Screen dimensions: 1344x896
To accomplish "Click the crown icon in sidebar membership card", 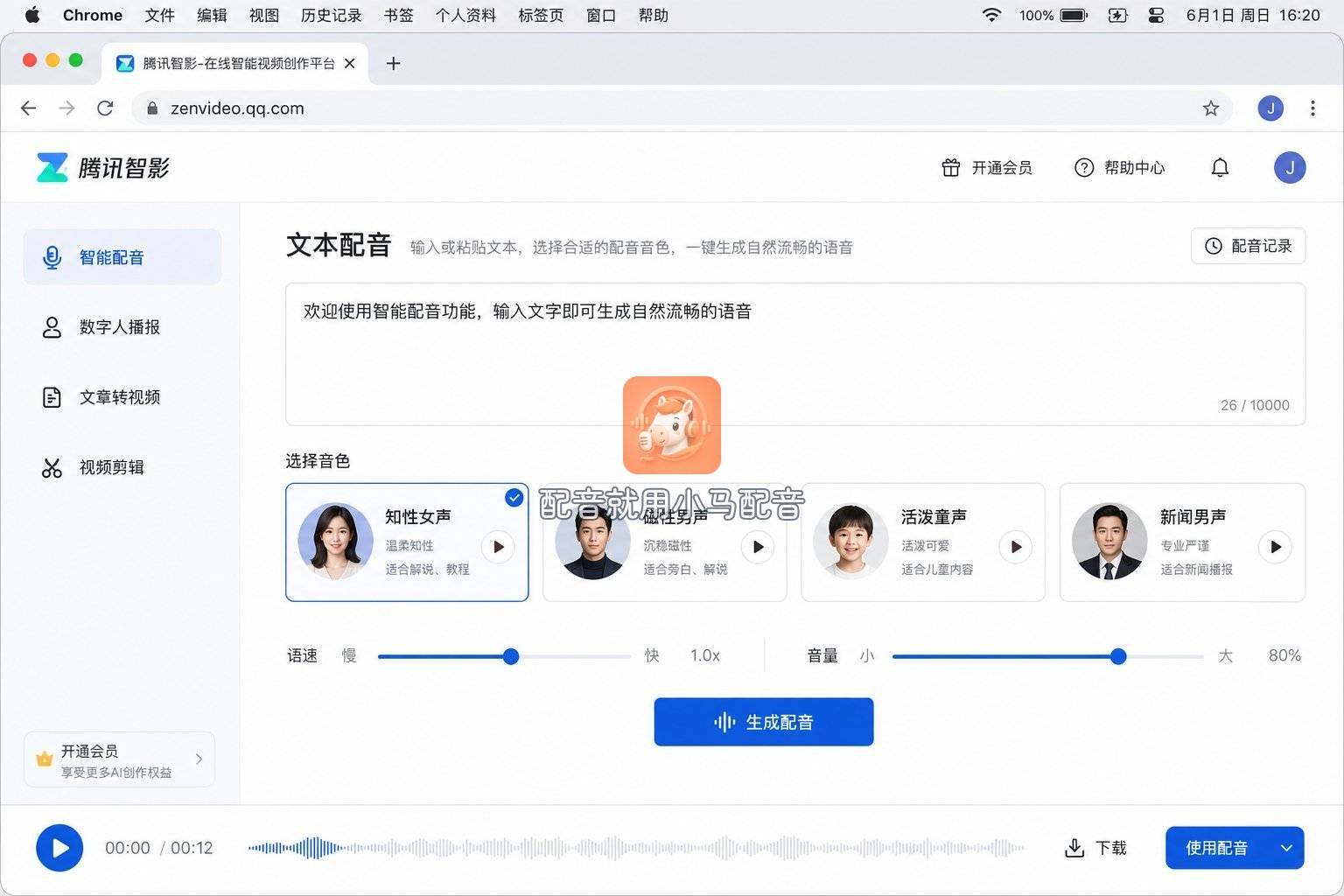I will [45, 759].
